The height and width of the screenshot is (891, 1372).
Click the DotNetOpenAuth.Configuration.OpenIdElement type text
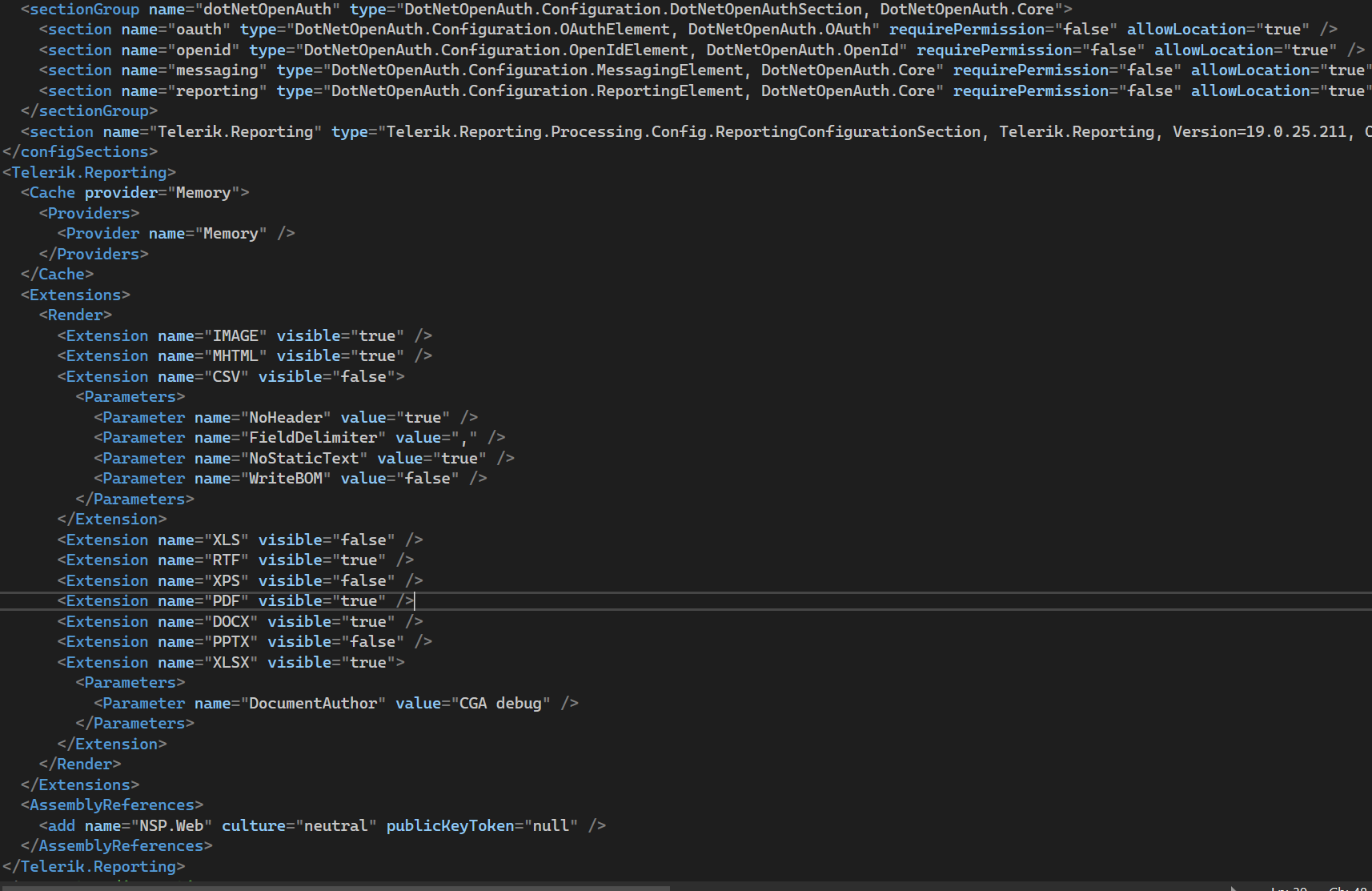[495, 50]
